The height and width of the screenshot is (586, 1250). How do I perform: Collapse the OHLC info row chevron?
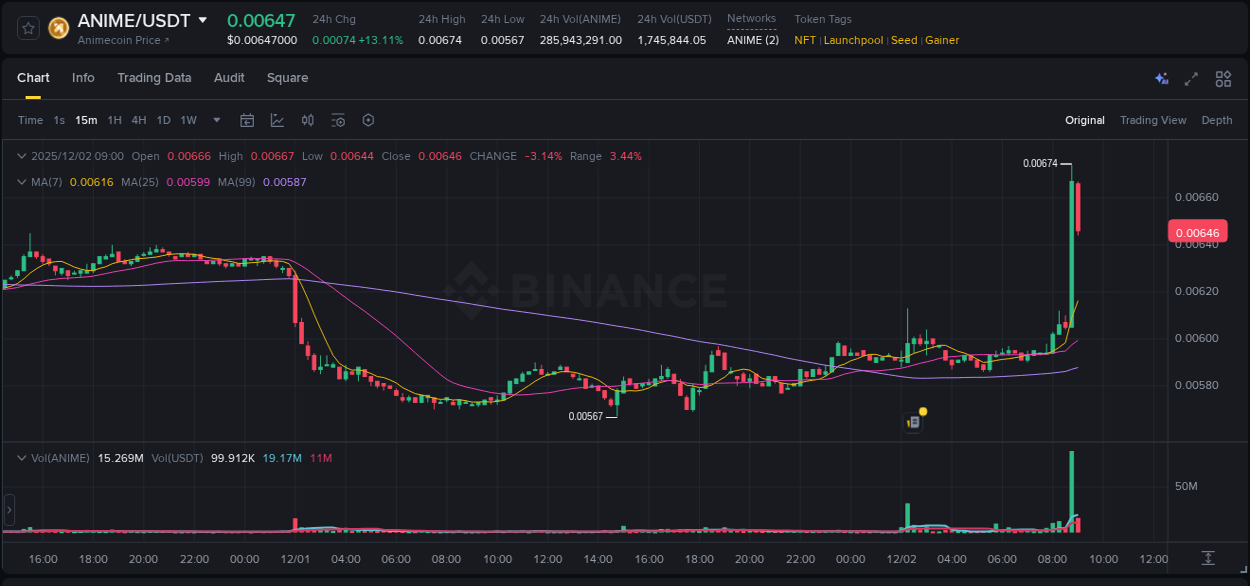(22, 156)
